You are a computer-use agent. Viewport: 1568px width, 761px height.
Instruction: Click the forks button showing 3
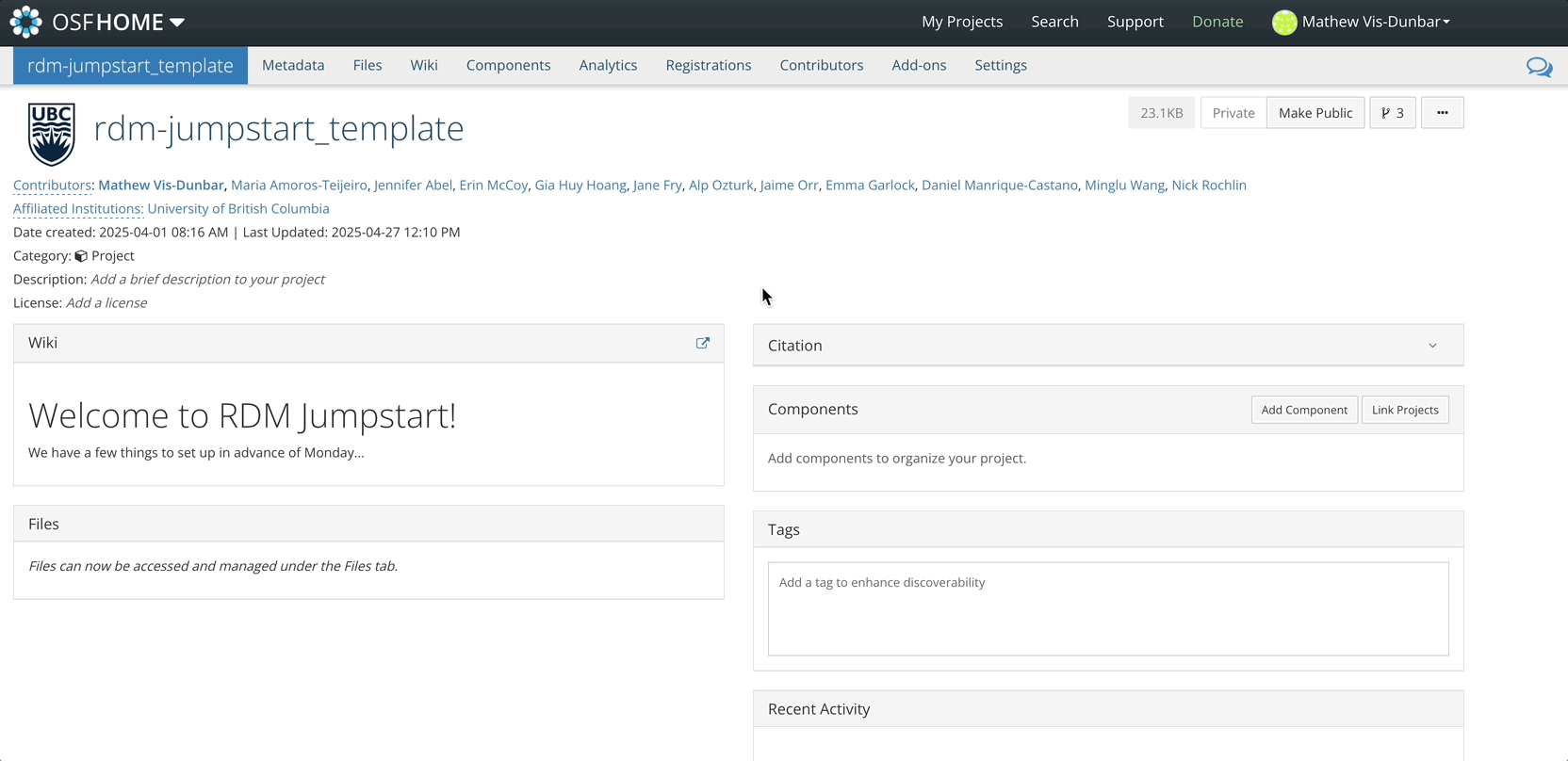coord(1392,113)
